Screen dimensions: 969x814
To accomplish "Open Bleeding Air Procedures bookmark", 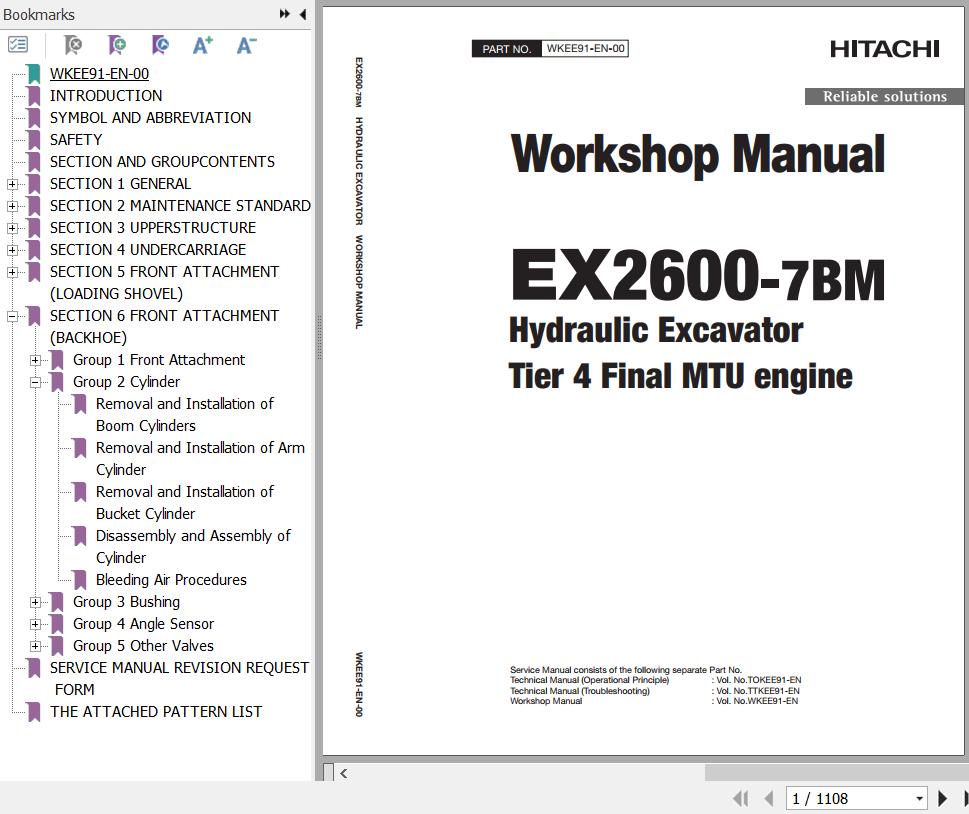I will click(171, 580).
